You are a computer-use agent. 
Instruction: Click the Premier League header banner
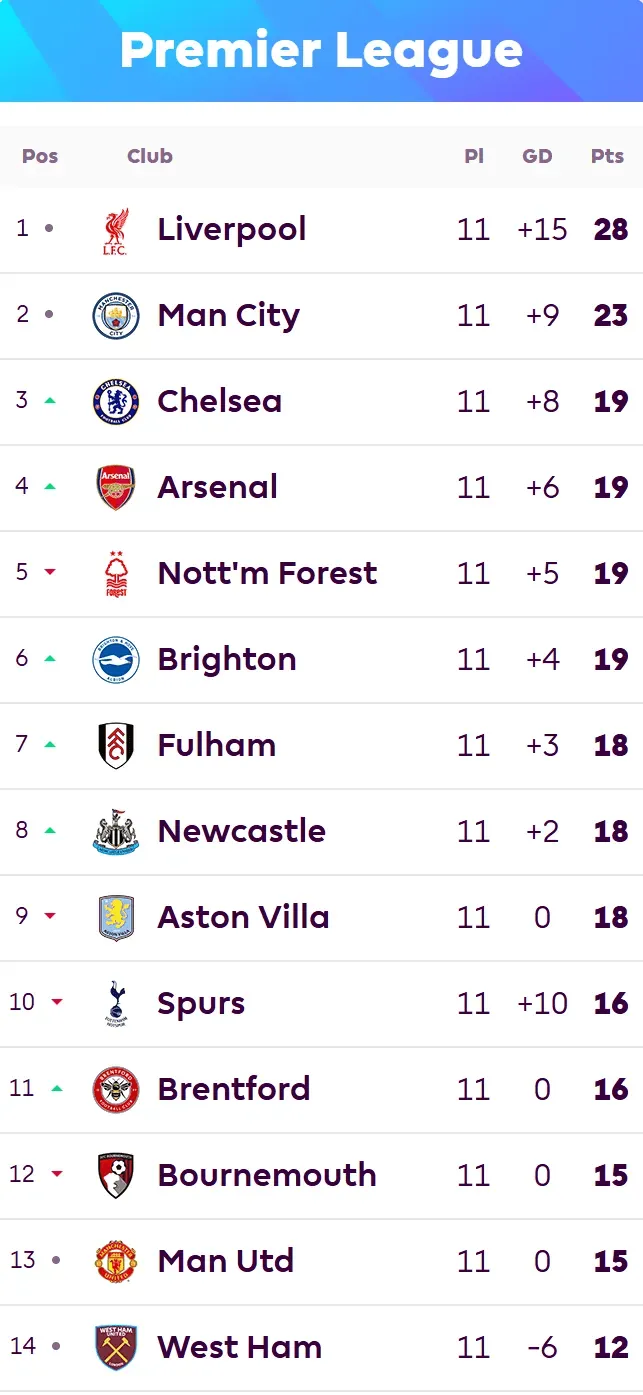tap(321, 51)
